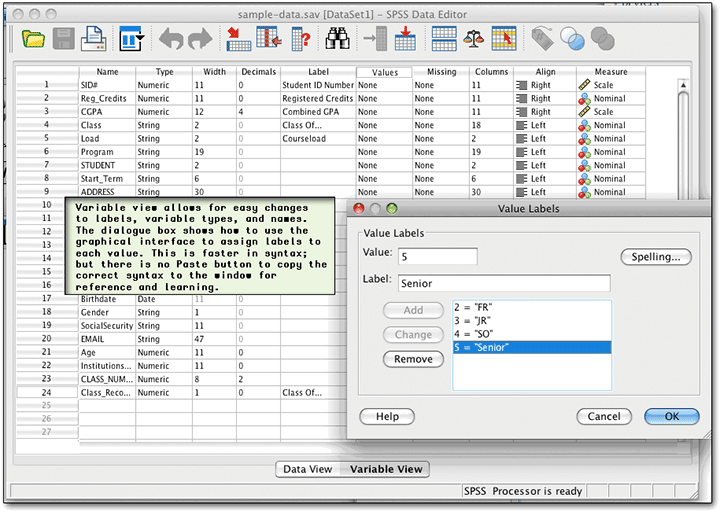
Task: Click the Change button in Value Labels
Action: (413, 334)
